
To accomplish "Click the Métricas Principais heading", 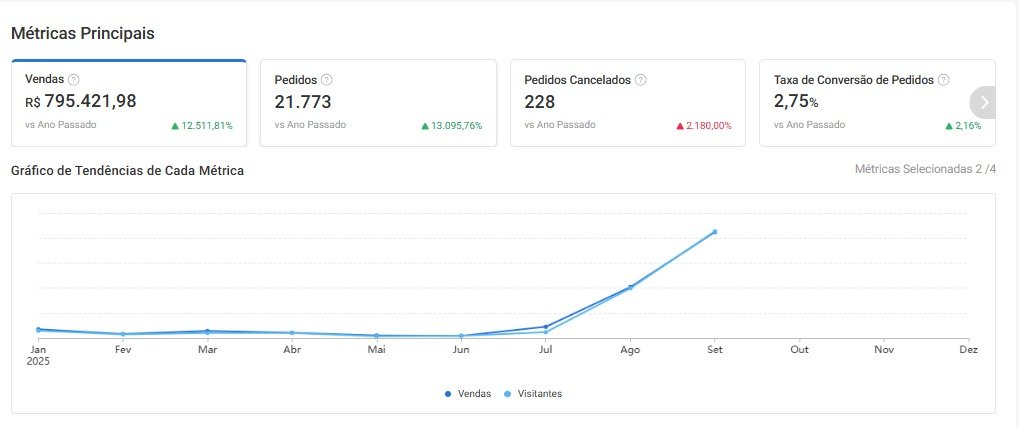I will [x=83, y=33].
